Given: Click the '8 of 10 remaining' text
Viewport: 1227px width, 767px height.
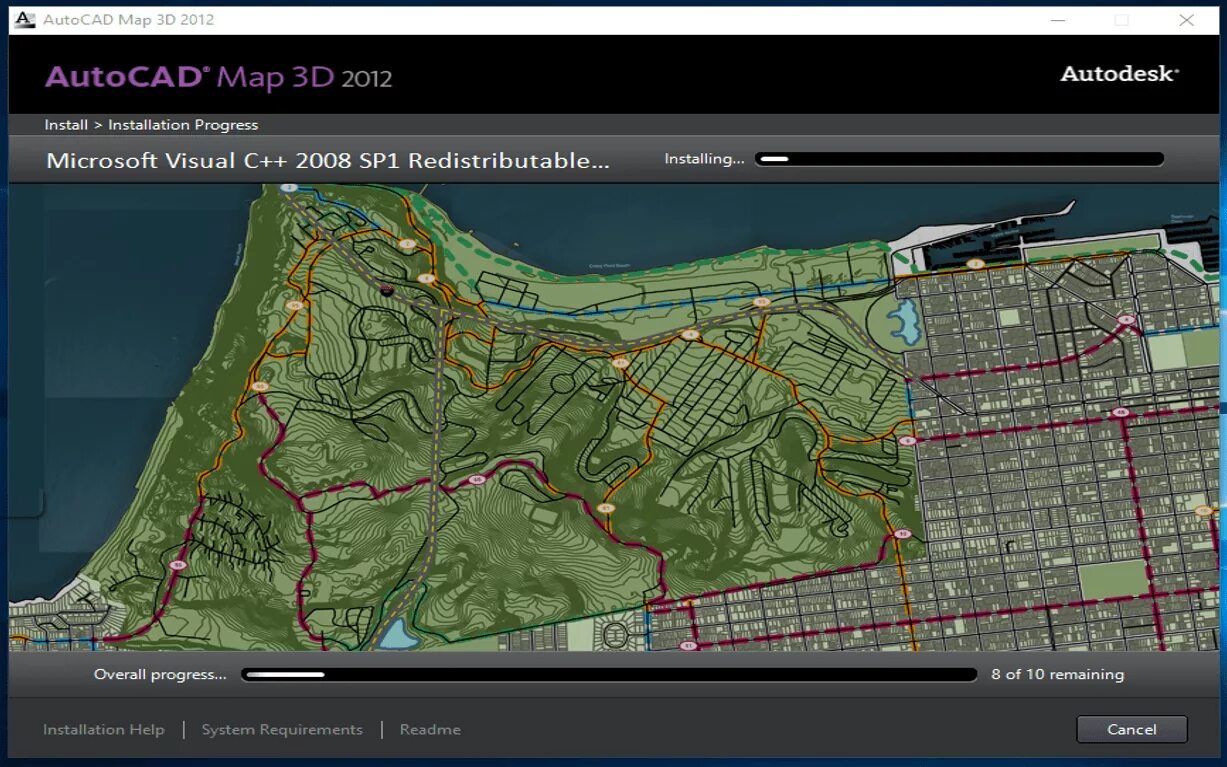Looking at the screenshot, I should [x=1057, y=675].
